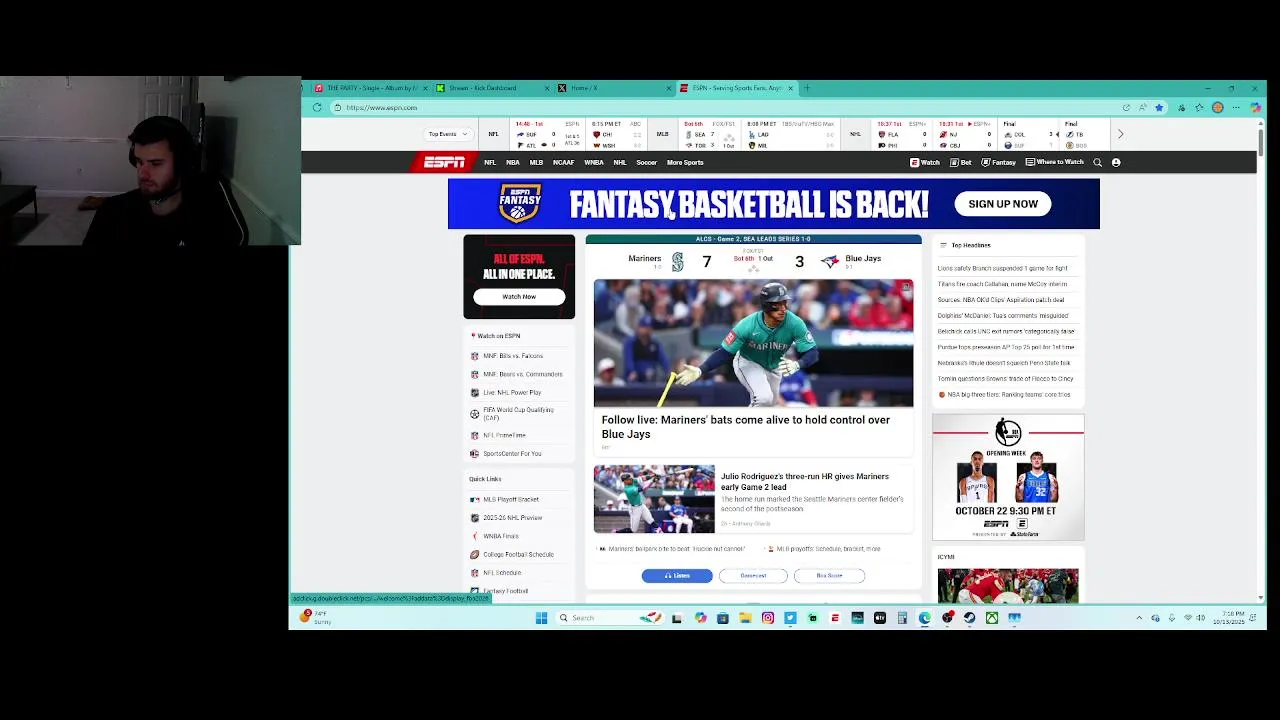The width and height of the screenshot is (1280, 720).
Task: Open the browser profile avatar icon
Action: tap(1217, 107)
